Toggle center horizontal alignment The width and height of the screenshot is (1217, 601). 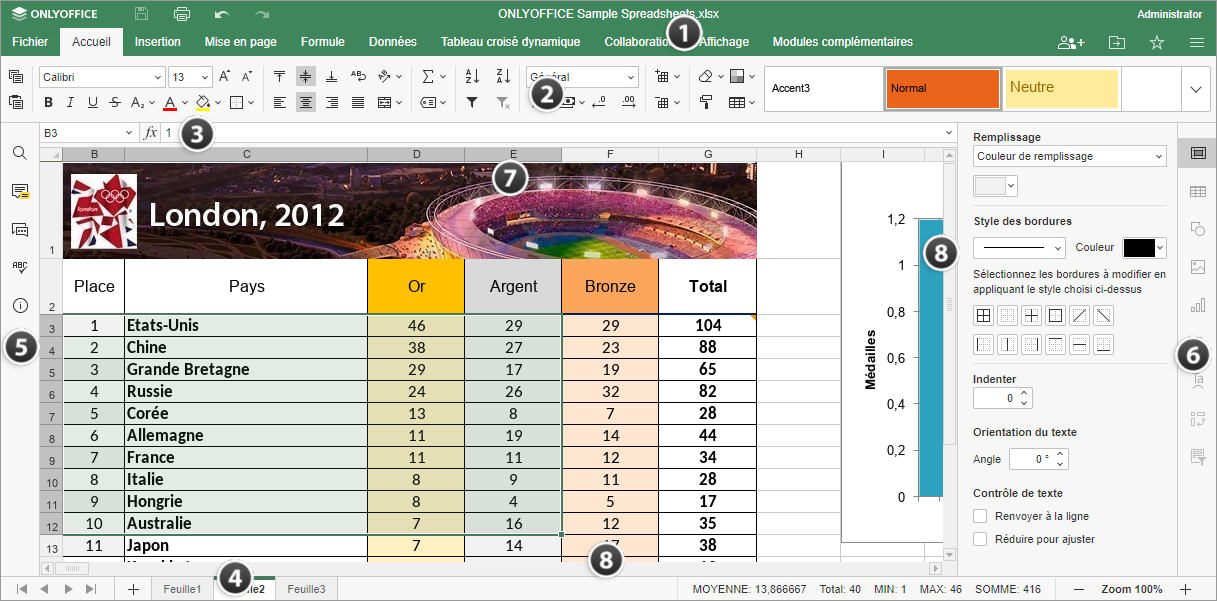(305, 102)
